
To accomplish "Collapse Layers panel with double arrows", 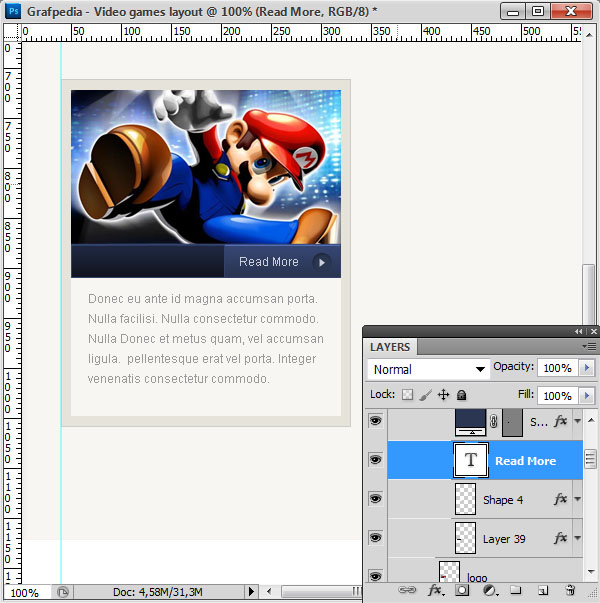I will (578, 331).
